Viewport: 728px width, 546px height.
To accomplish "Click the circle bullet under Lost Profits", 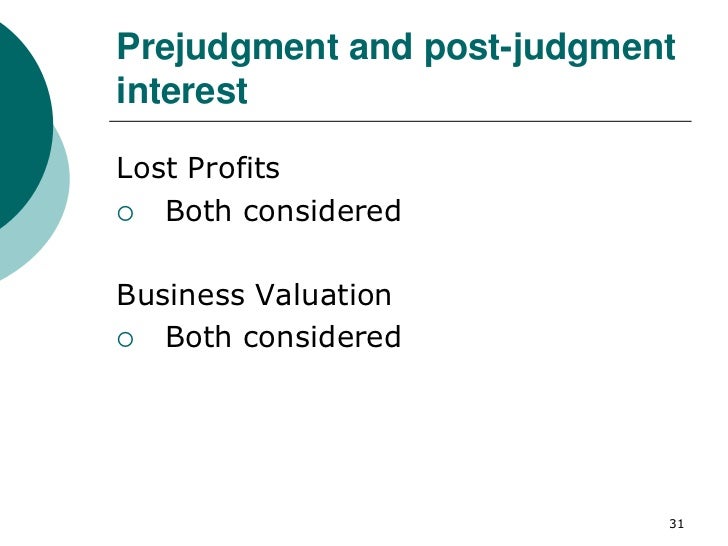I will coord(125,214).
